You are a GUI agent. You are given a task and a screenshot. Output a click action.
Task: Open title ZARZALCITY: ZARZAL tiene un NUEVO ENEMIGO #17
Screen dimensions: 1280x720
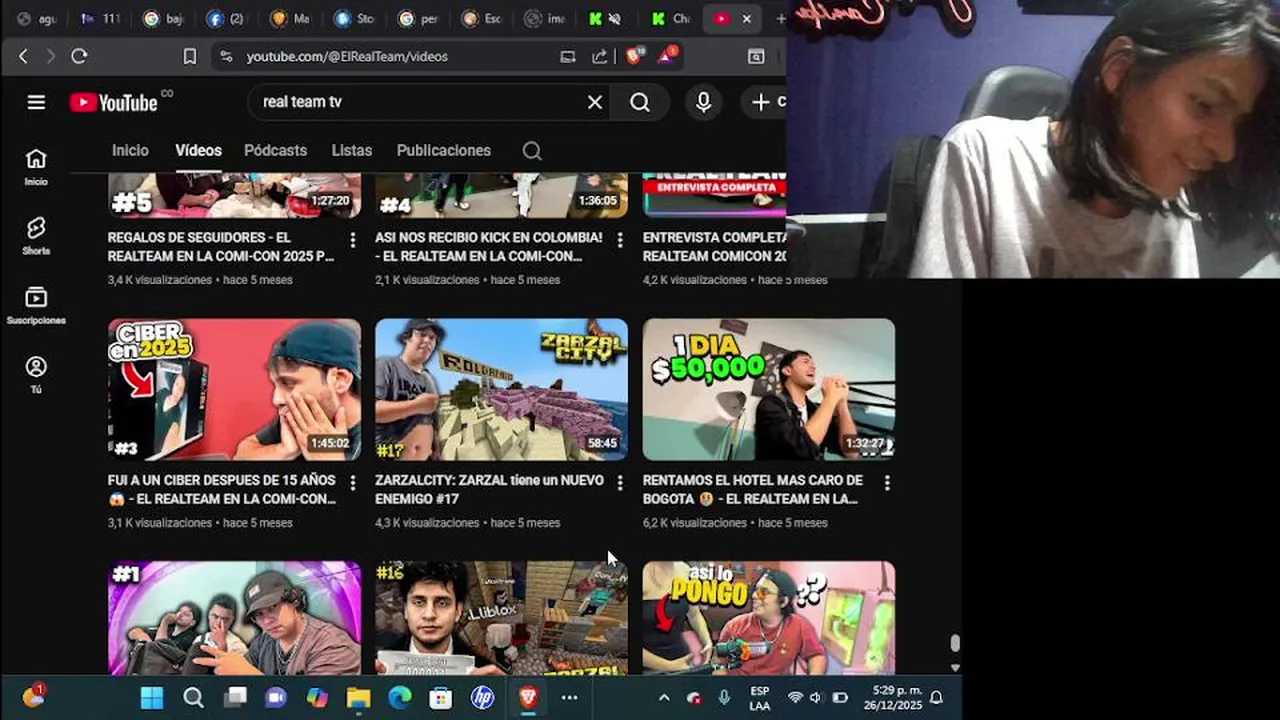coord(489,489)
